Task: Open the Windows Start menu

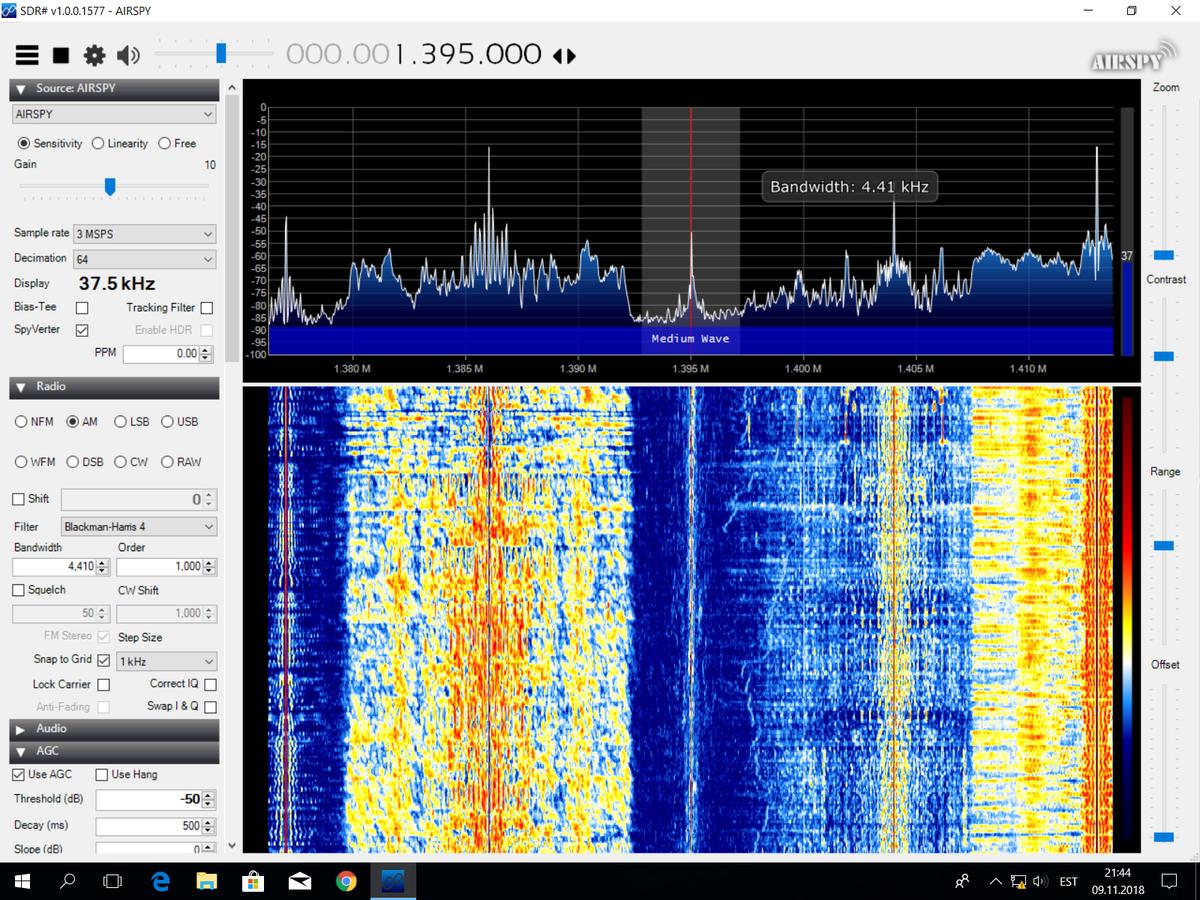Action: 23,881
